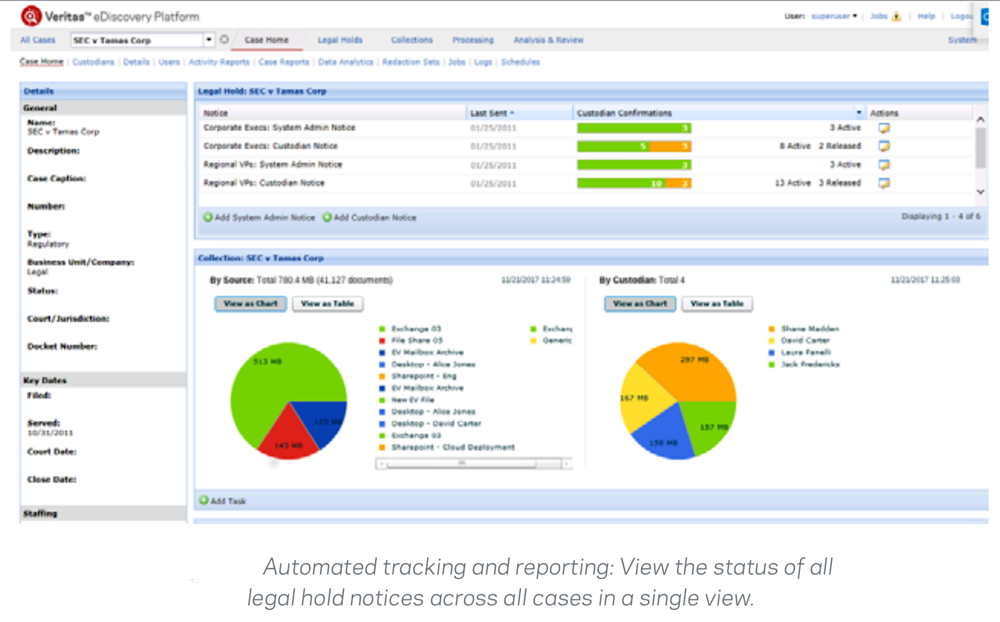
Task: Add a new Custodian Notice
Action: point(374,217)
